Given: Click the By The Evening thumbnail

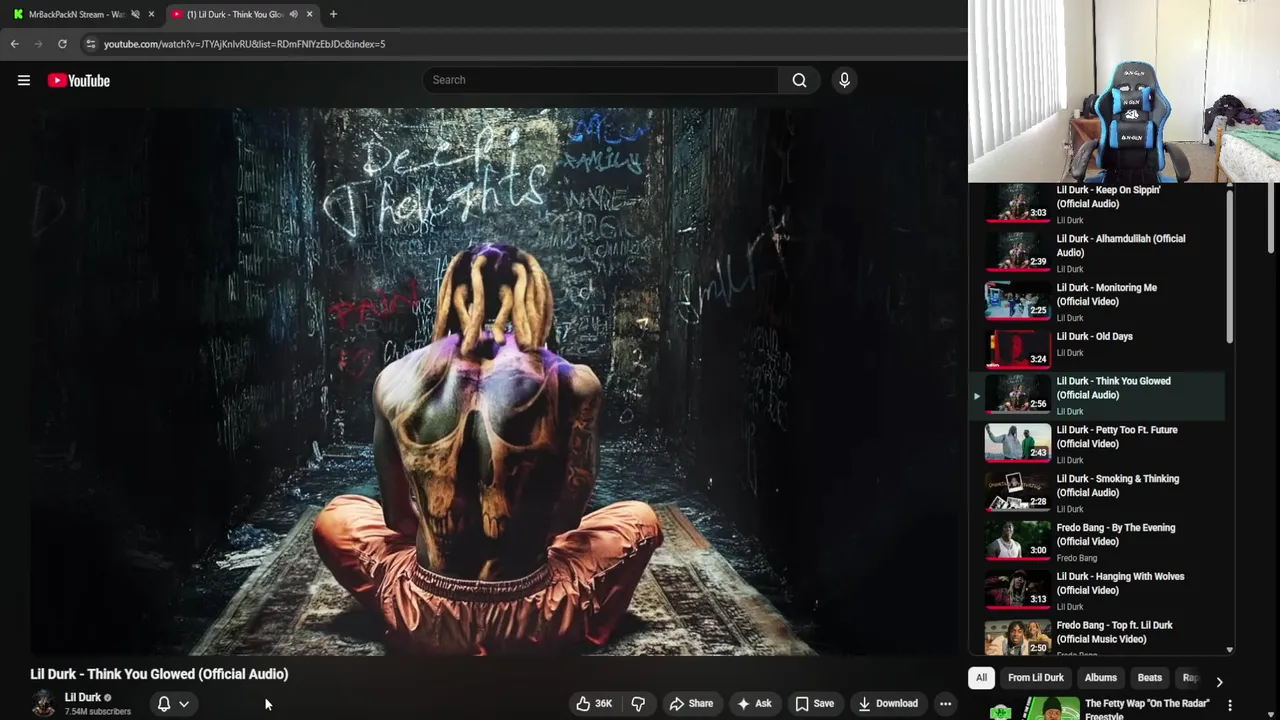Looking at the screenshot, I should click(x=1018, y=541).
